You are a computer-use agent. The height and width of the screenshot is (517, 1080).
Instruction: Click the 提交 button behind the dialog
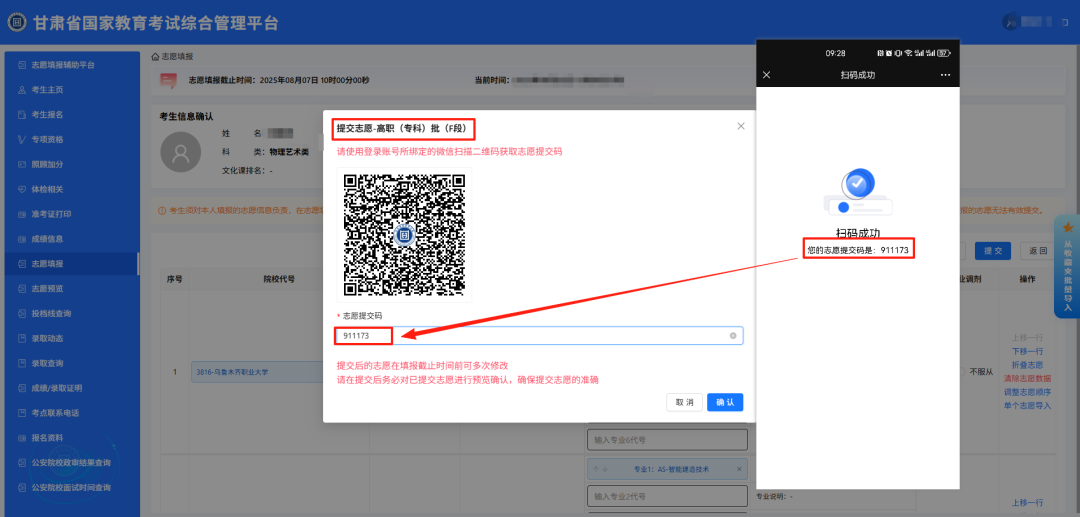pyautogui.click(x=993, y=251)
